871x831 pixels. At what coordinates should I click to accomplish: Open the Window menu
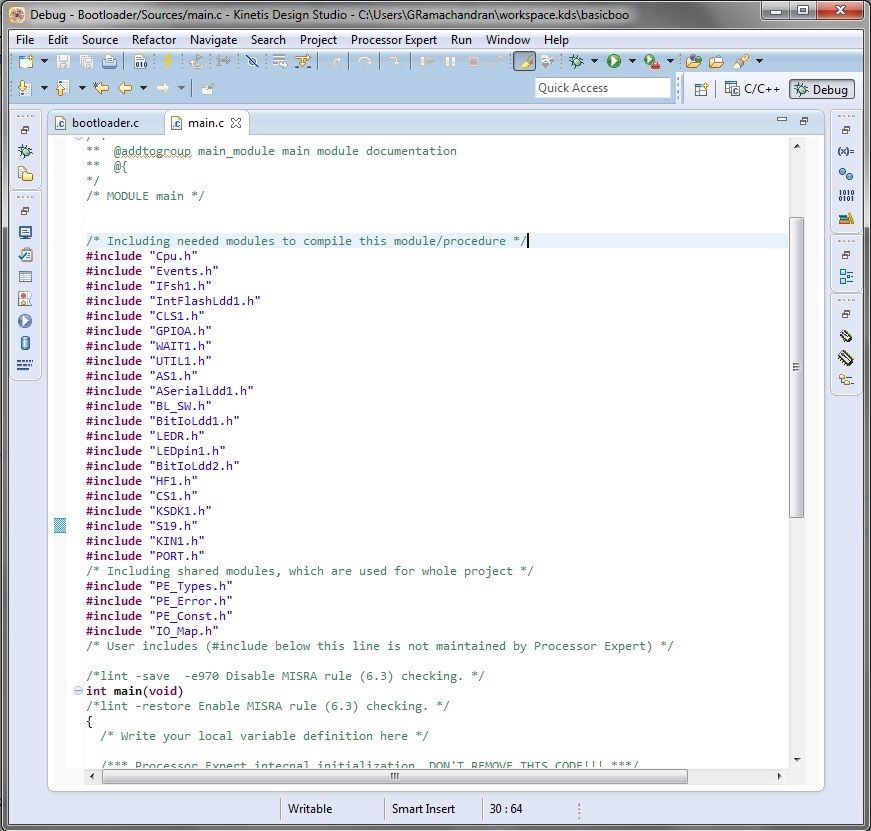(x=508, y=40)
